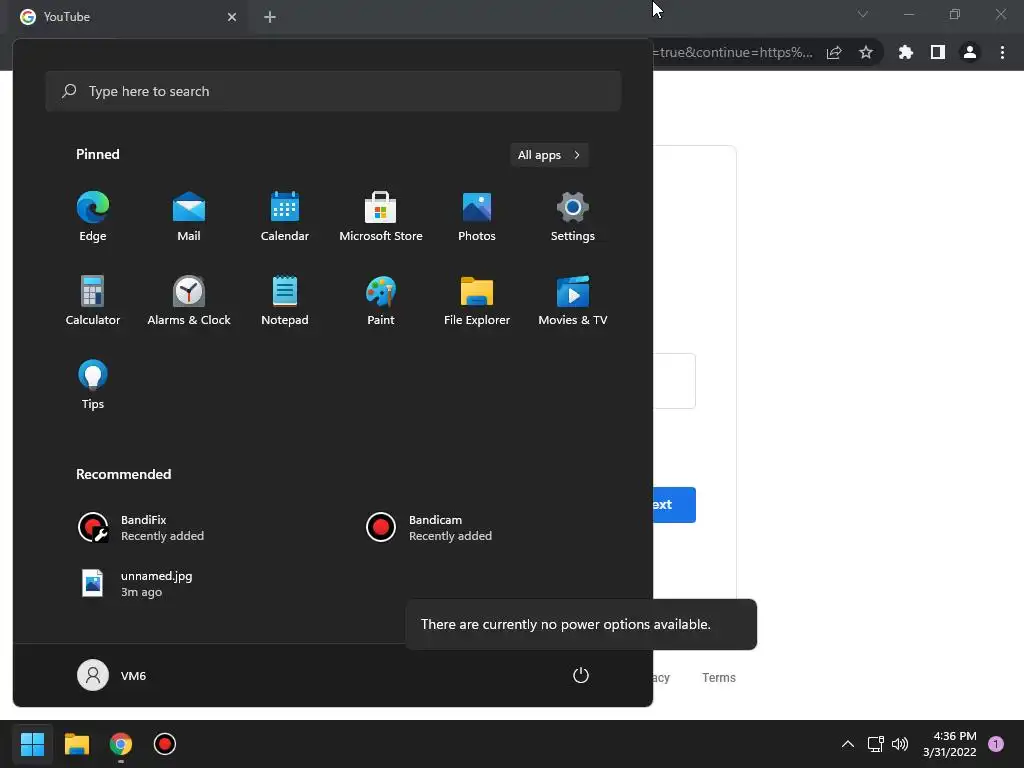Open the Calendar app
Image resolution: width=1024 pixels, height=768 pixels.
tap(285, 217)
